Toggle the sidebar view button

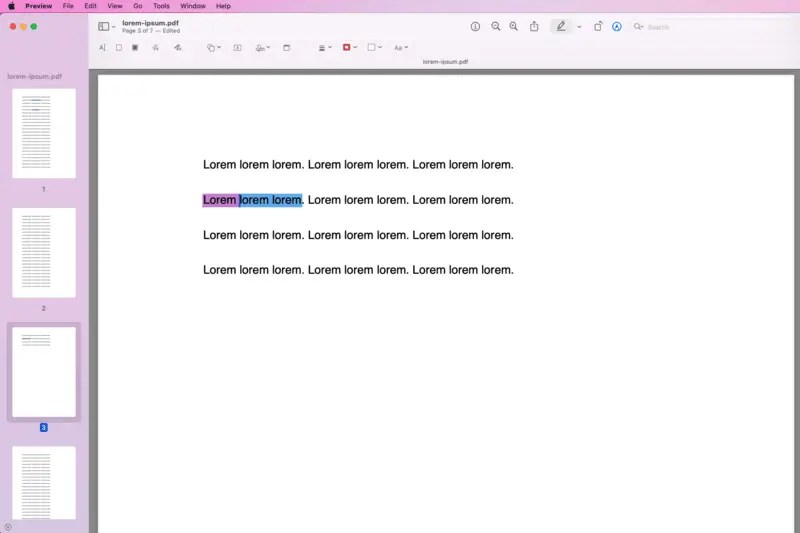[x=104, y=27]
